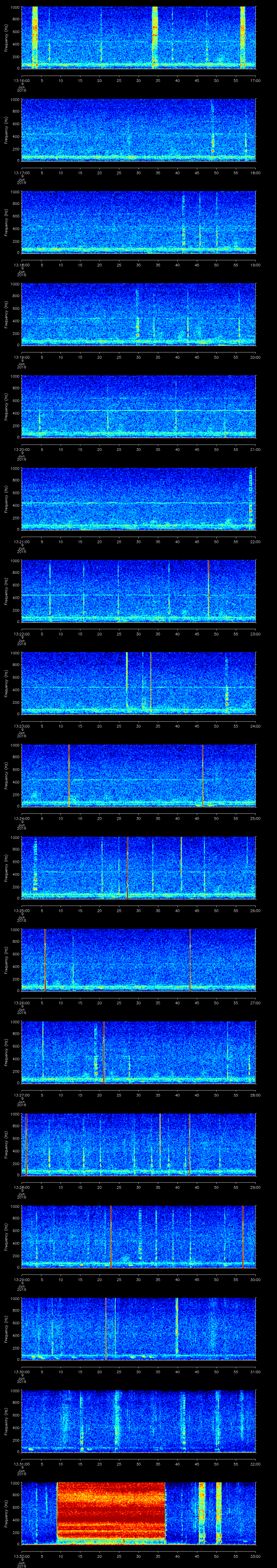Click the "31:00" end time label
Image resolution: width=277 pixels, height=1568 pixels.
click(x=255, y=1371)
